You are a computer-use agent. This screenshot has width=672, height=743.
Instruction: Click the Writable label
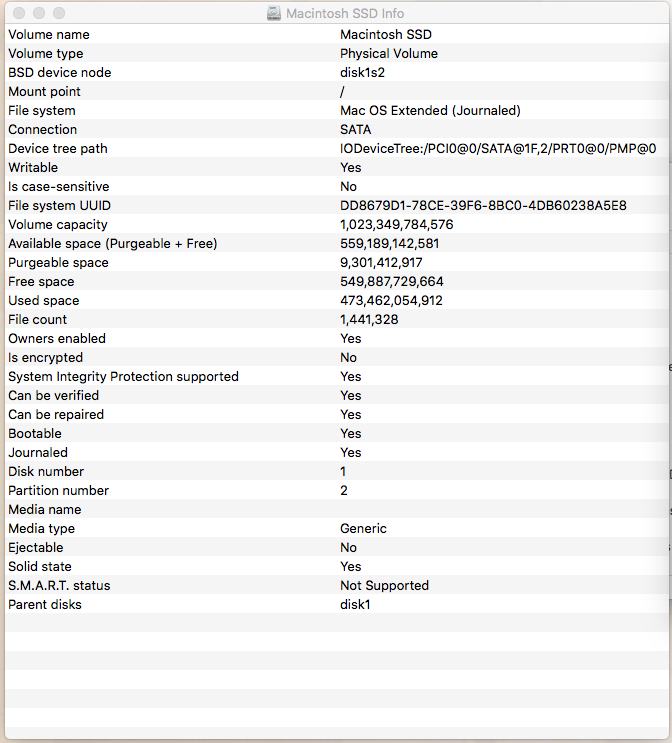click(x=33, y=167)
